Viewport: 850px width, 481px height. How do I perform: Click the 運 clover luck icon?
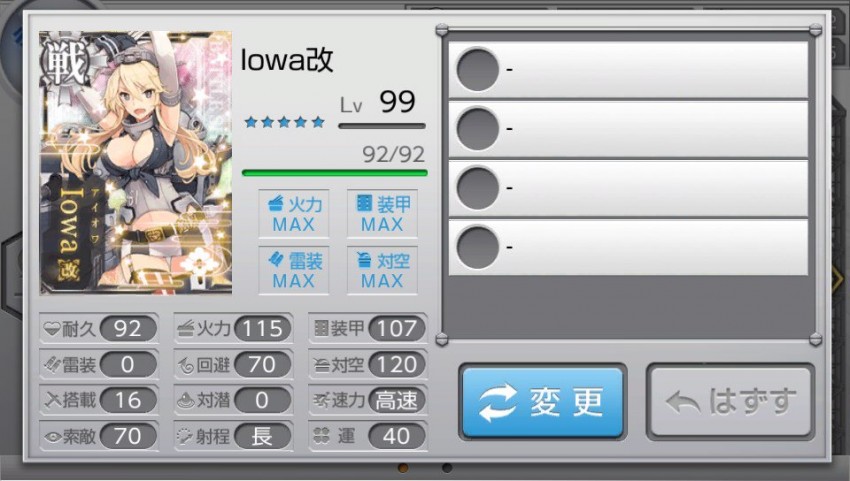click(x=321, y=435)
